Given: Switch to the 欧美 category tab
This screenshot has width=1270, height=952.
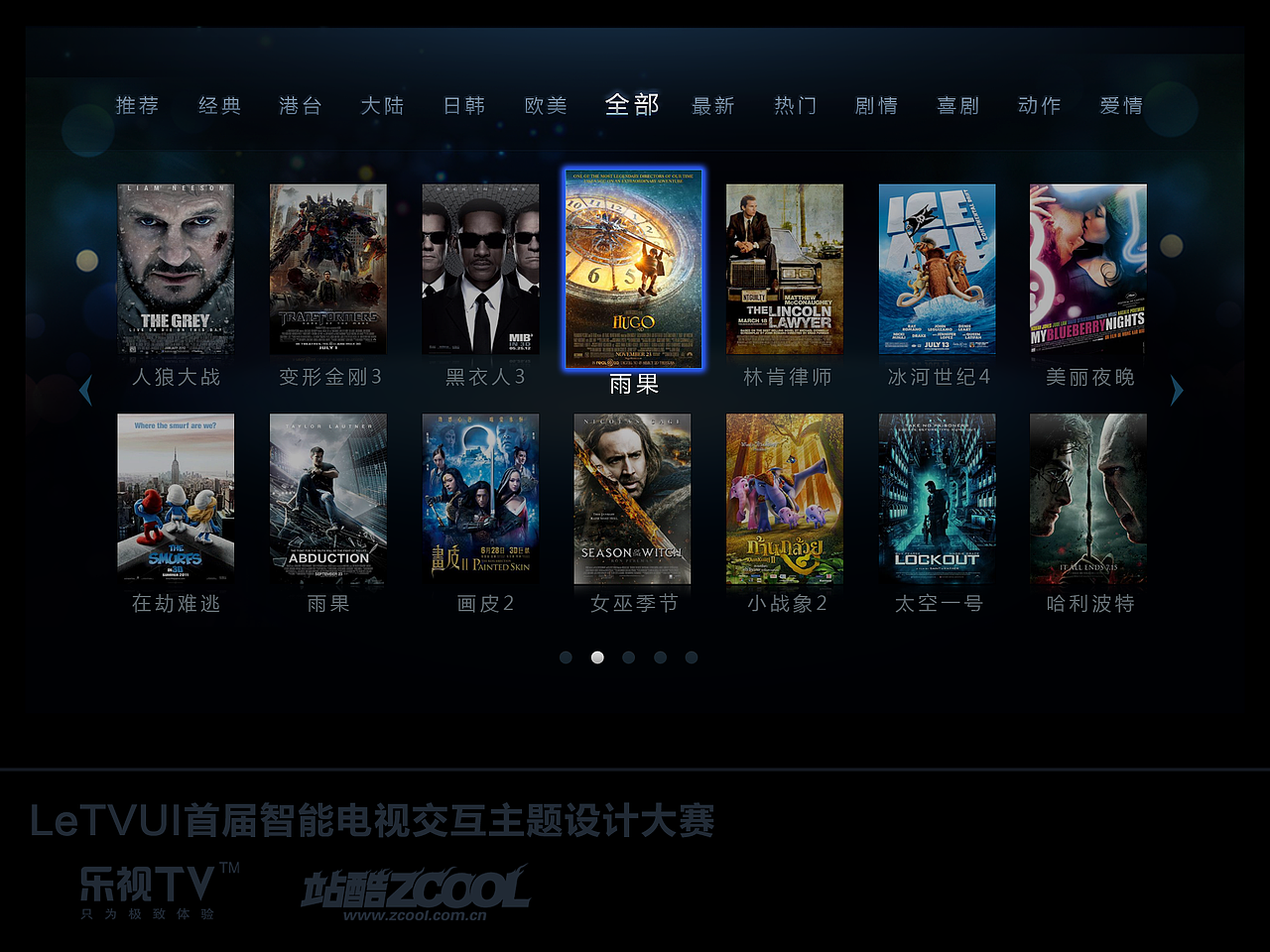Looking at the screenshot, I should pos(546,105).
